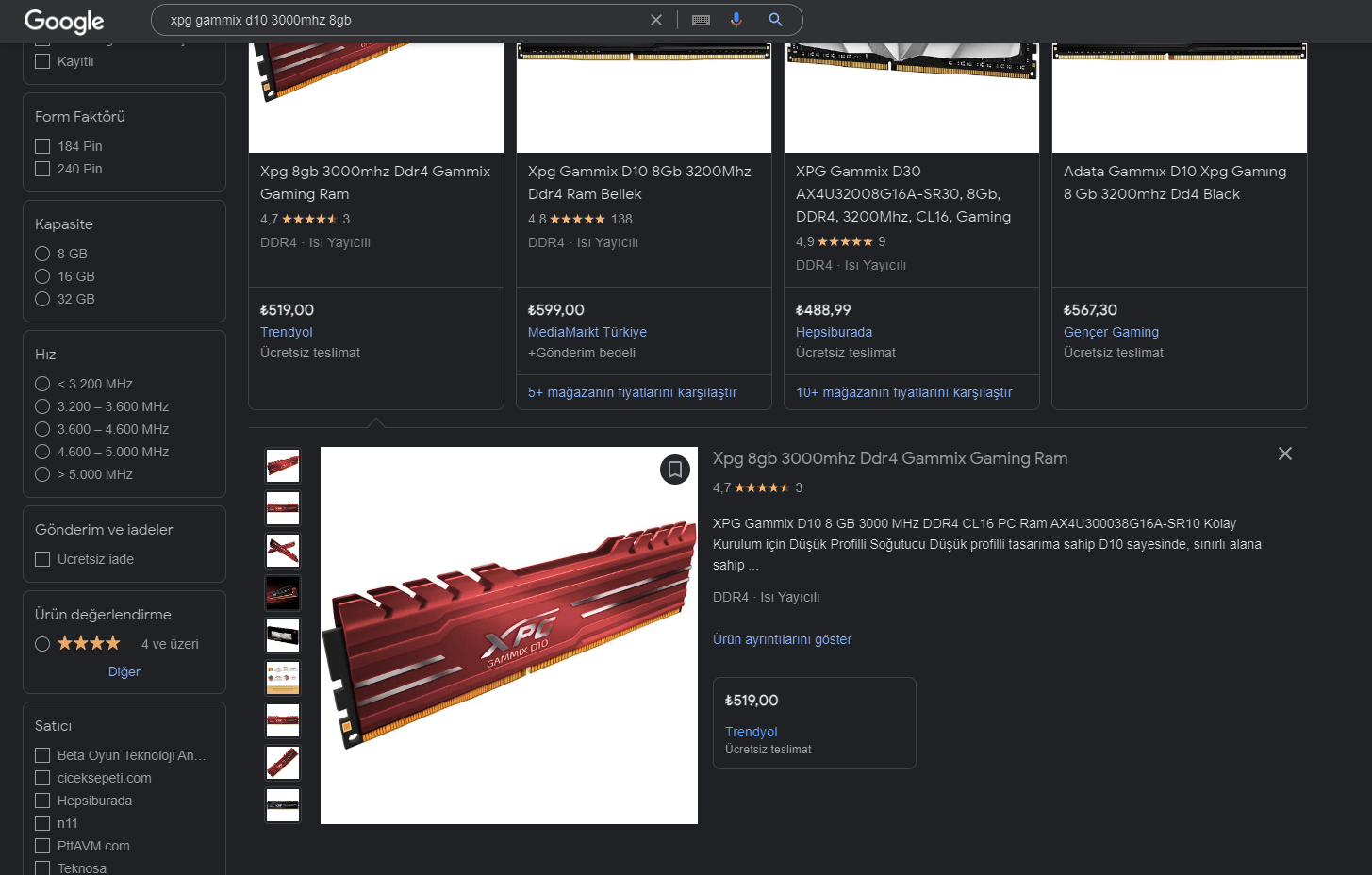The image size is (1372, 875).
Task: Select the 4 stars and above rating
Action: (42, 644)
